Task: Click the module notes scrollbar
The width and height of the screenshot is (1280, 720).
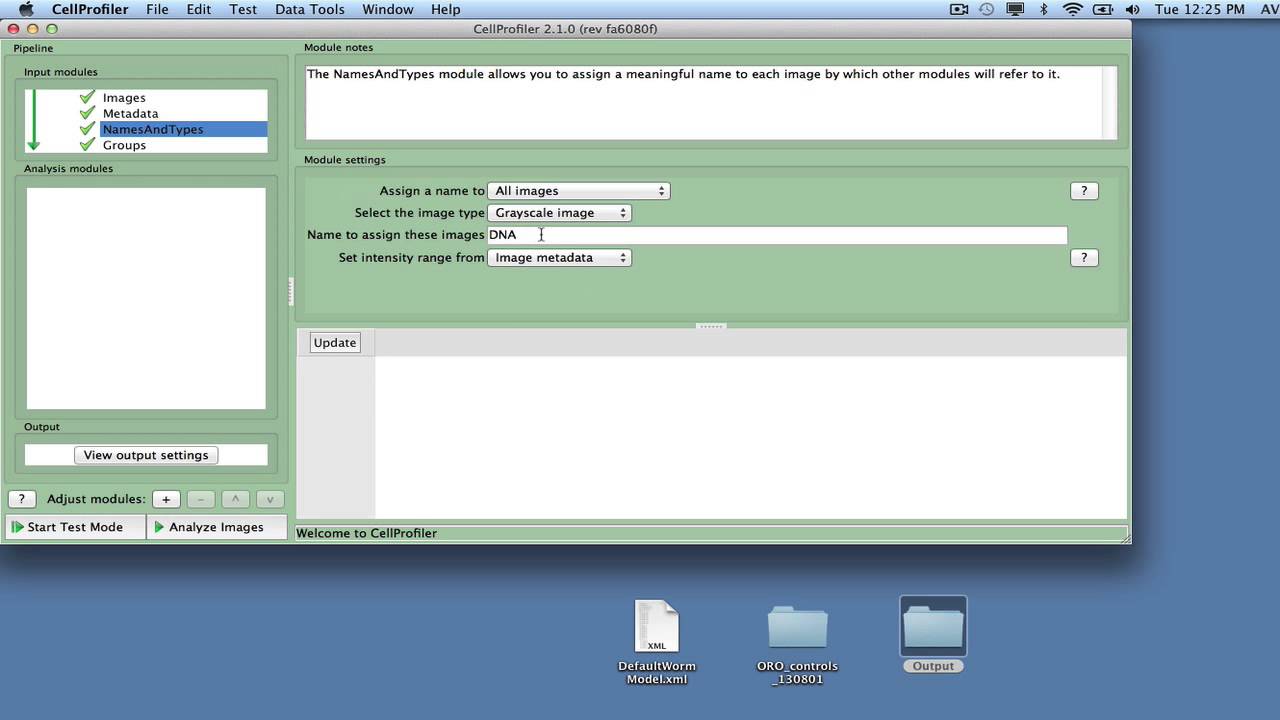Action: [x=1109, y=102]
